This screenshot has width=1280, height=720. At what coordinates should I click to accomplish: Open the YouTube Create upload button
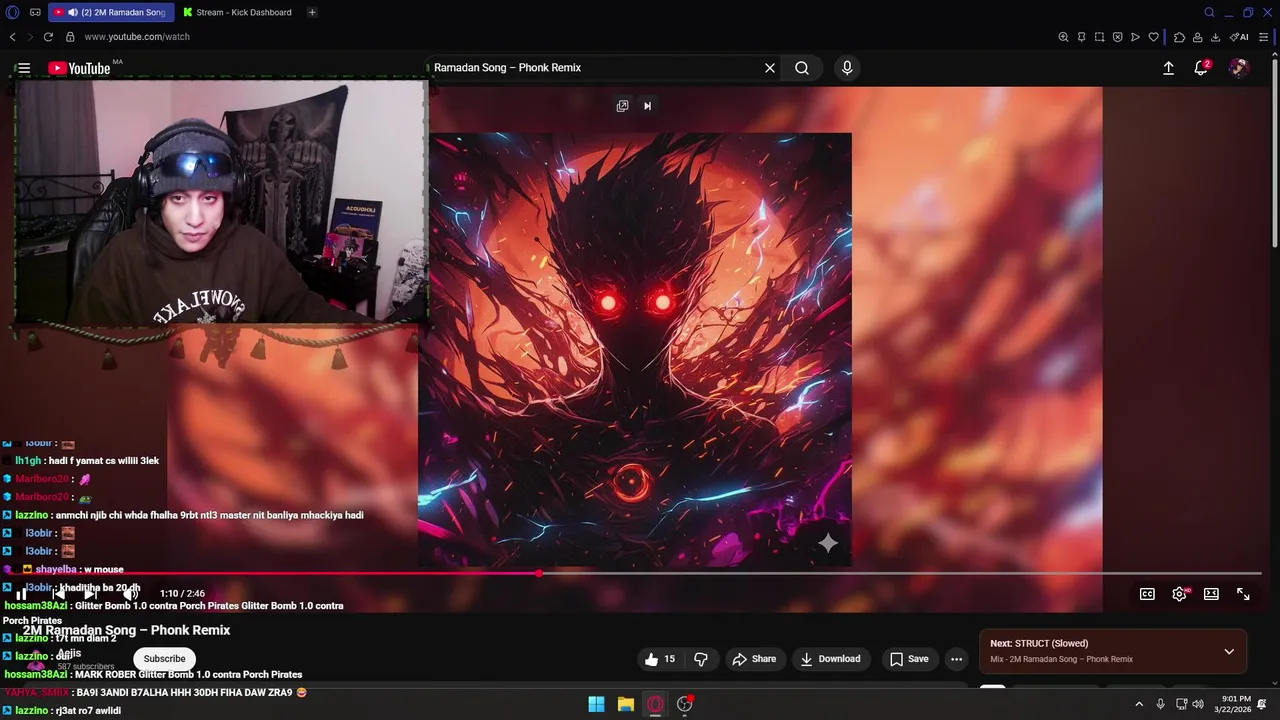[x=1168, y=68]
